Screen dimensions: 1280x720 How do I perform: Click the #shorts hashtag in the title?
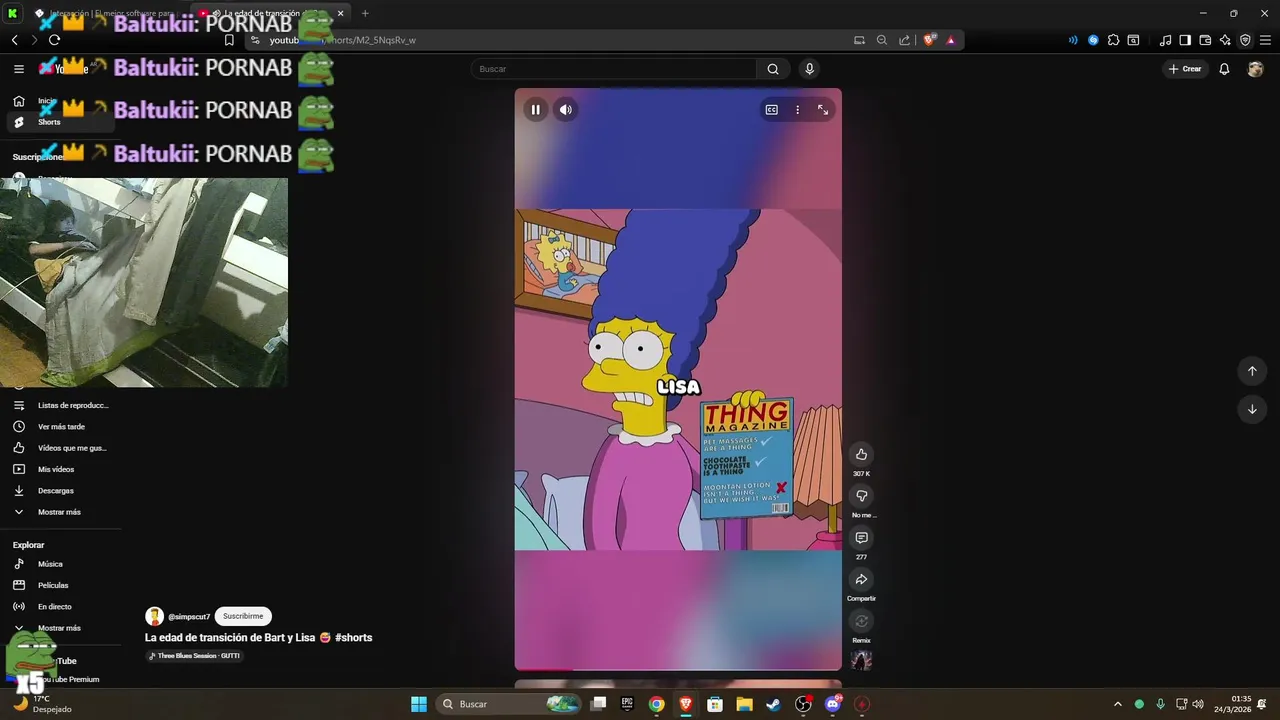pos(354,638)
